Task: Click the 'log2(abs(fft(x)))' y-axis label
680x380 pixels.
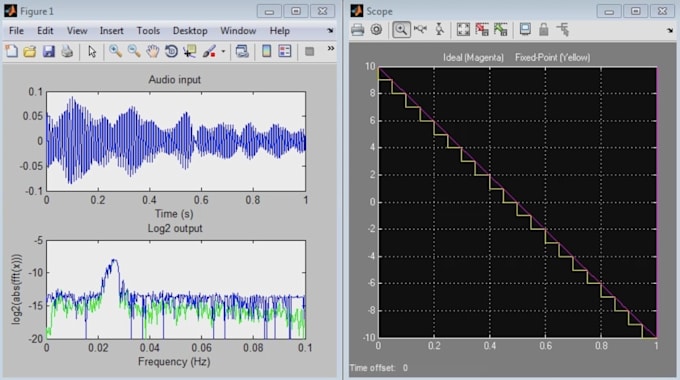Action: pyautogui.click(x=16, y=289)
